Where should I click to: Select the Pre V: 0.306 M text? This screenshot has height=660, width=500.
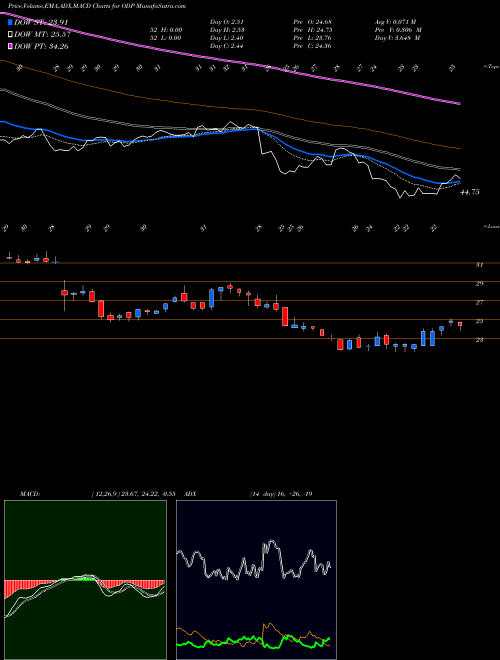pyautogui.click(x=399, y=30)
